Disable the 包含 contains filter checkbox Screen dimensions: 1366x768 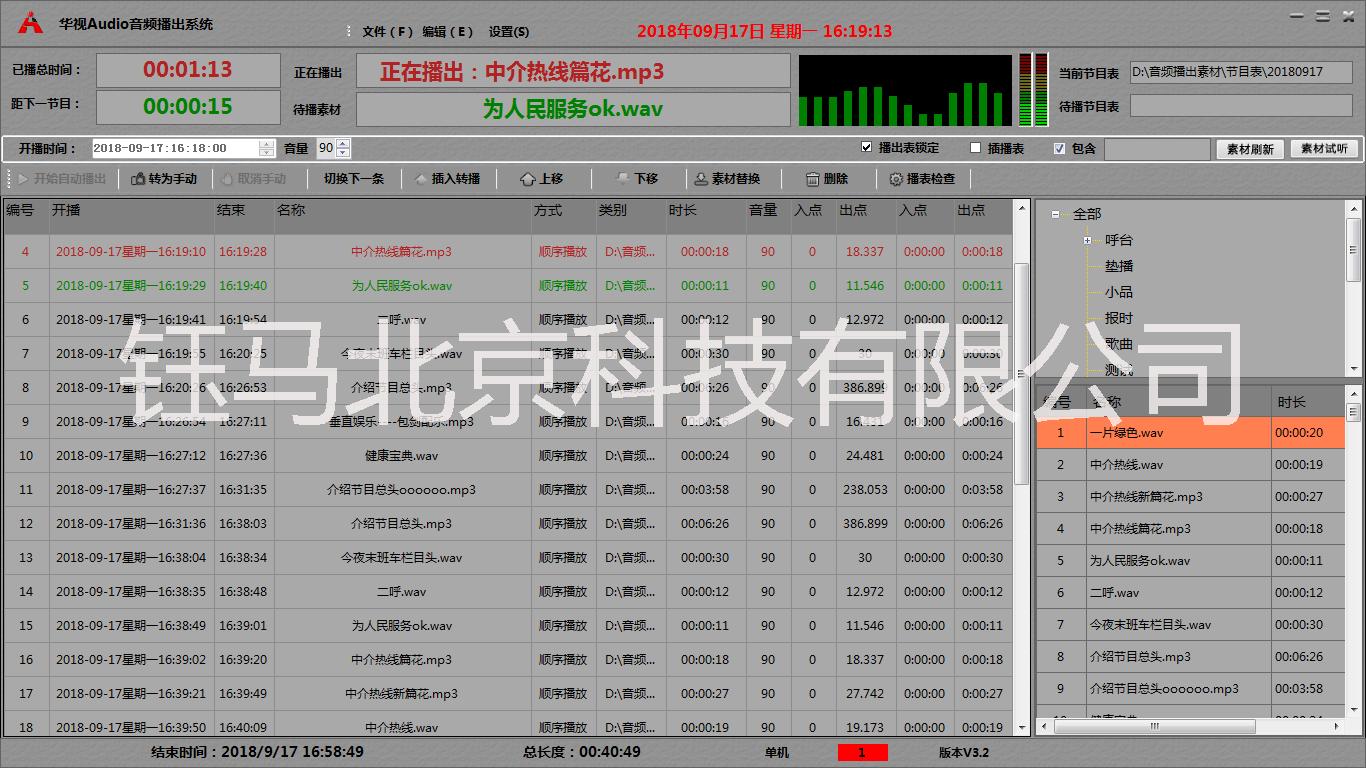click(1058, 147)
